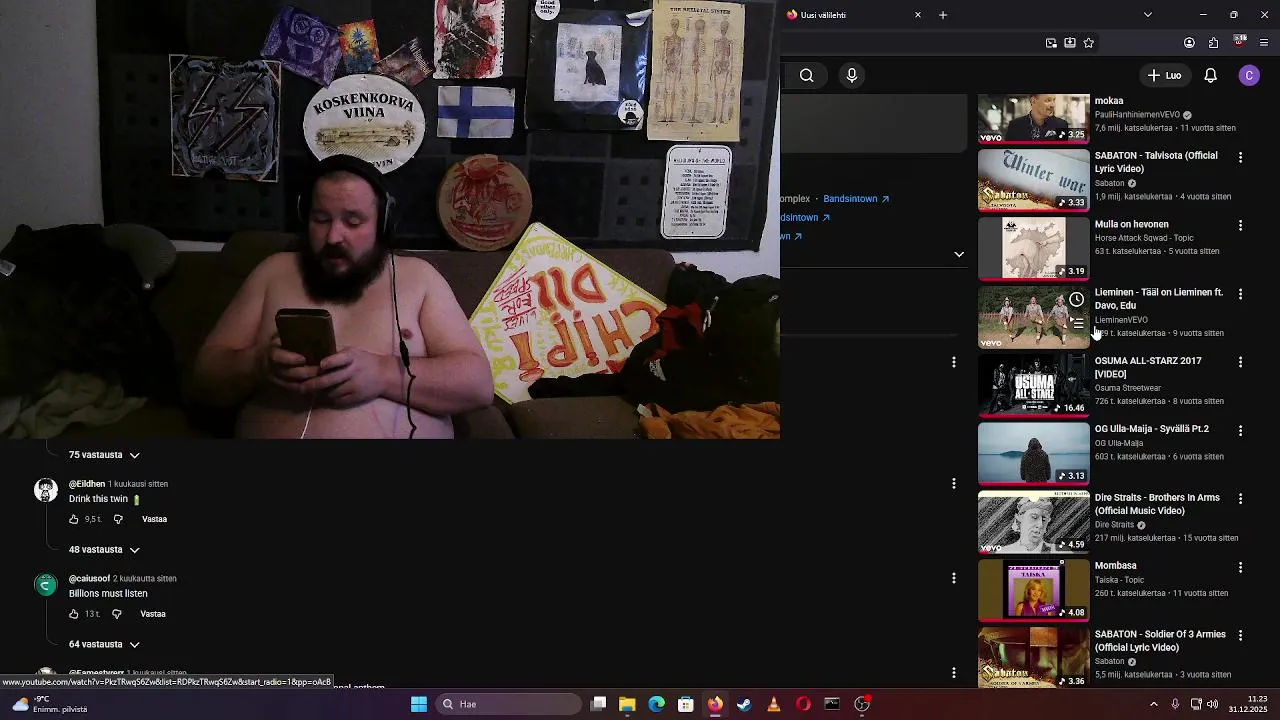Play Dire Straits Brothers In Arms thumbnail
Viewport: 1280px width, 720px height.
coord(1033,523)
